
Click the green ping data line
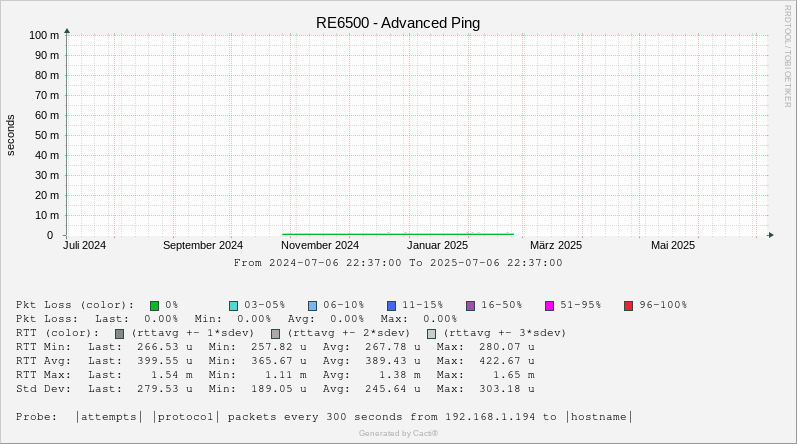[x=398, y=234]
